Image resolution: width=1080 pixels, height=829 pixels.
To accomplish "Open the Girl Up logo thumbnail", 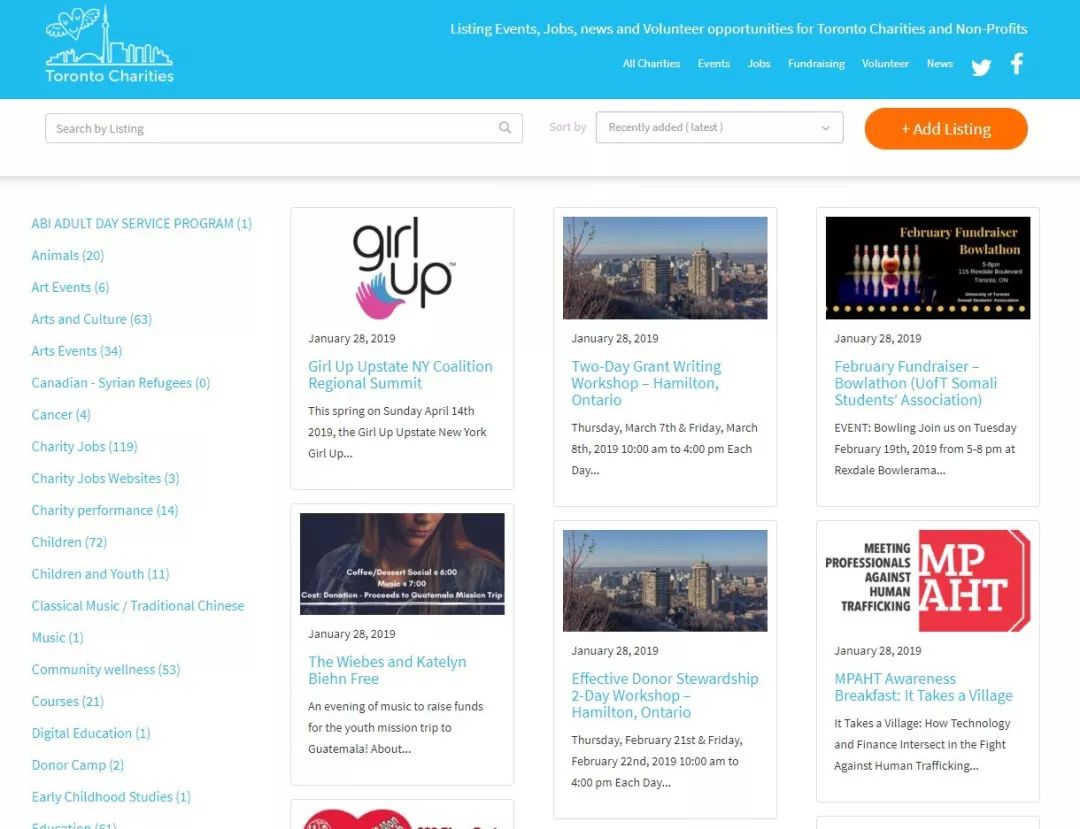I will coord(402,268).
